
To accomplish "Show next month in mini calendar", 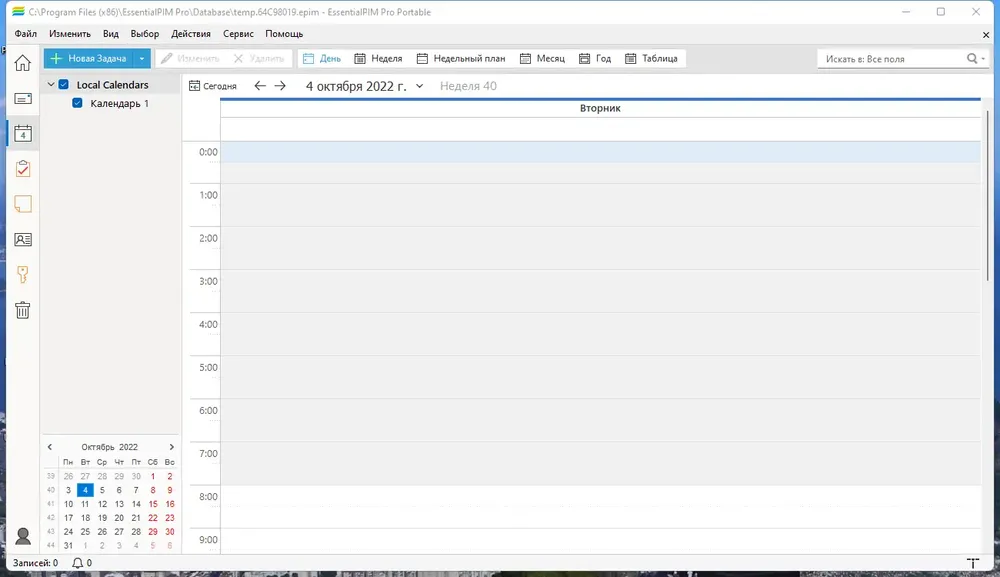I will [171, 447].
